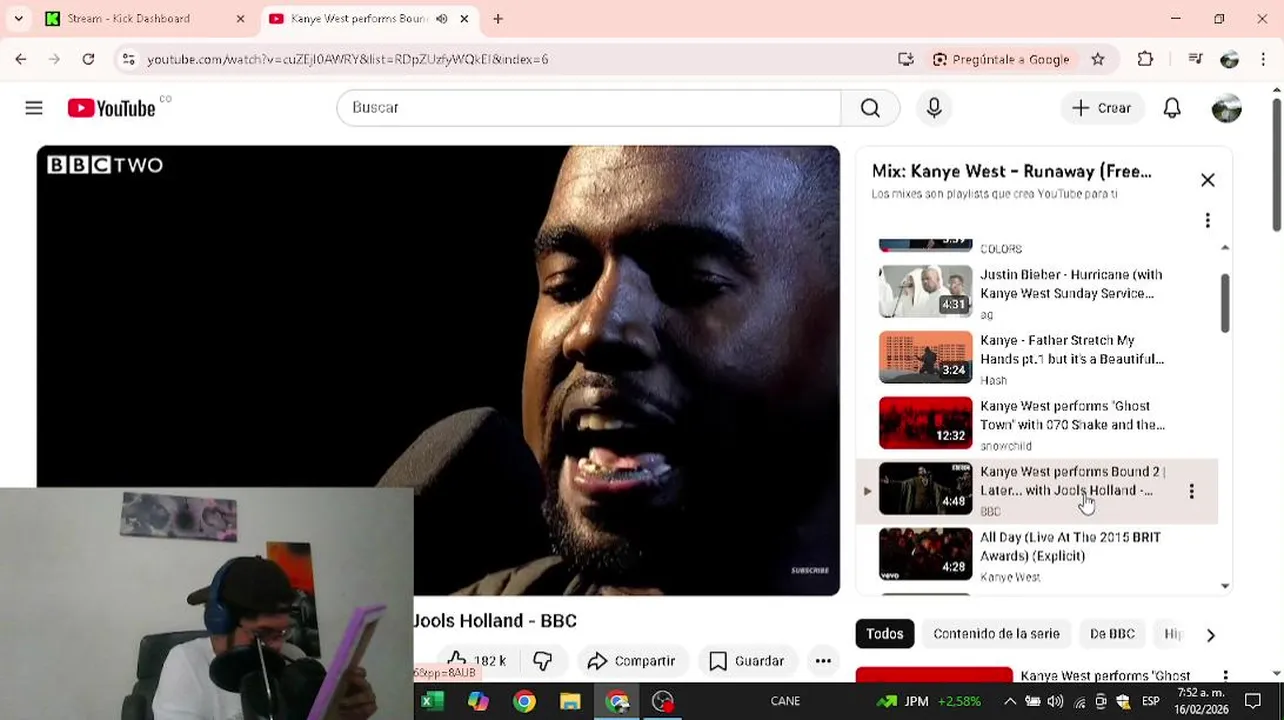Install app icon in address bar

coord(906,59)
